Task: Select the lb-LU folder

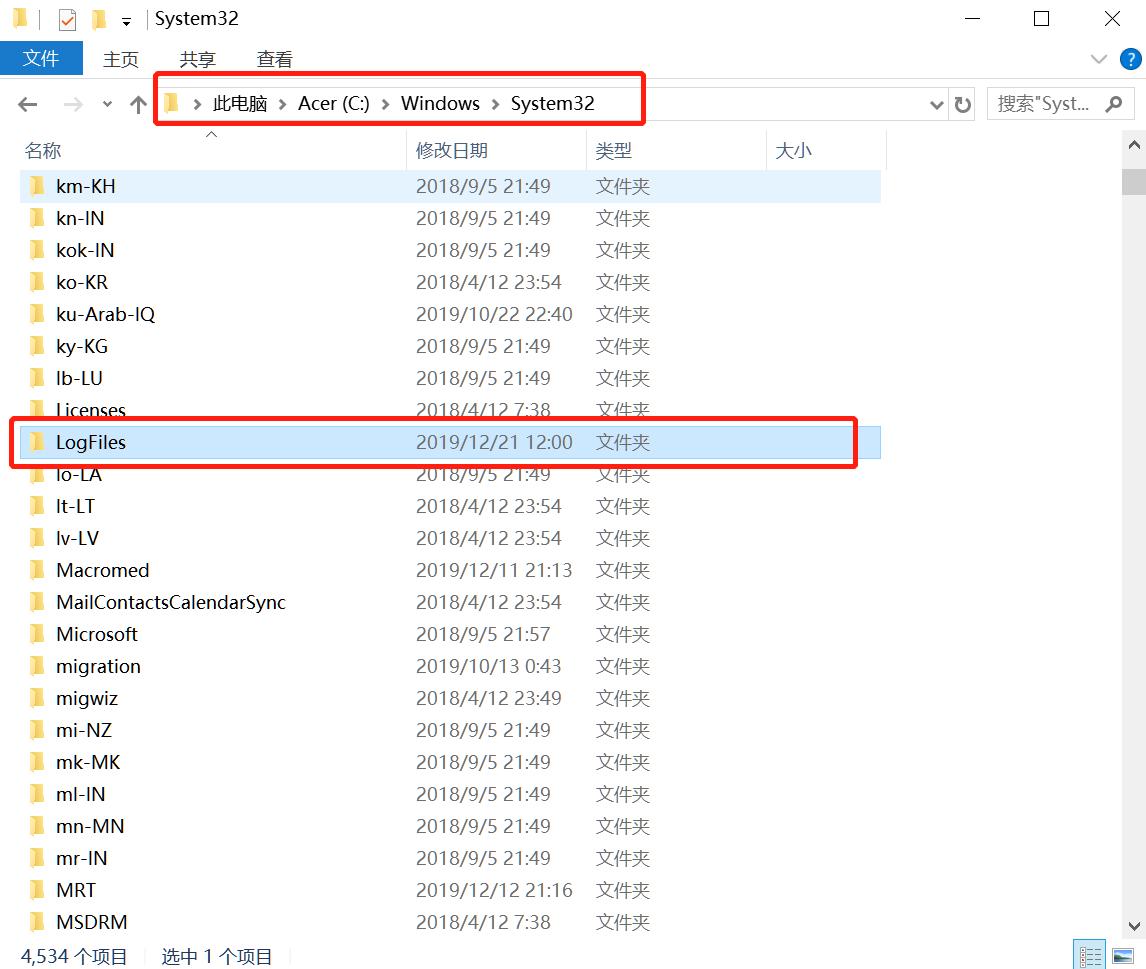Action: [x=450, y=379]
